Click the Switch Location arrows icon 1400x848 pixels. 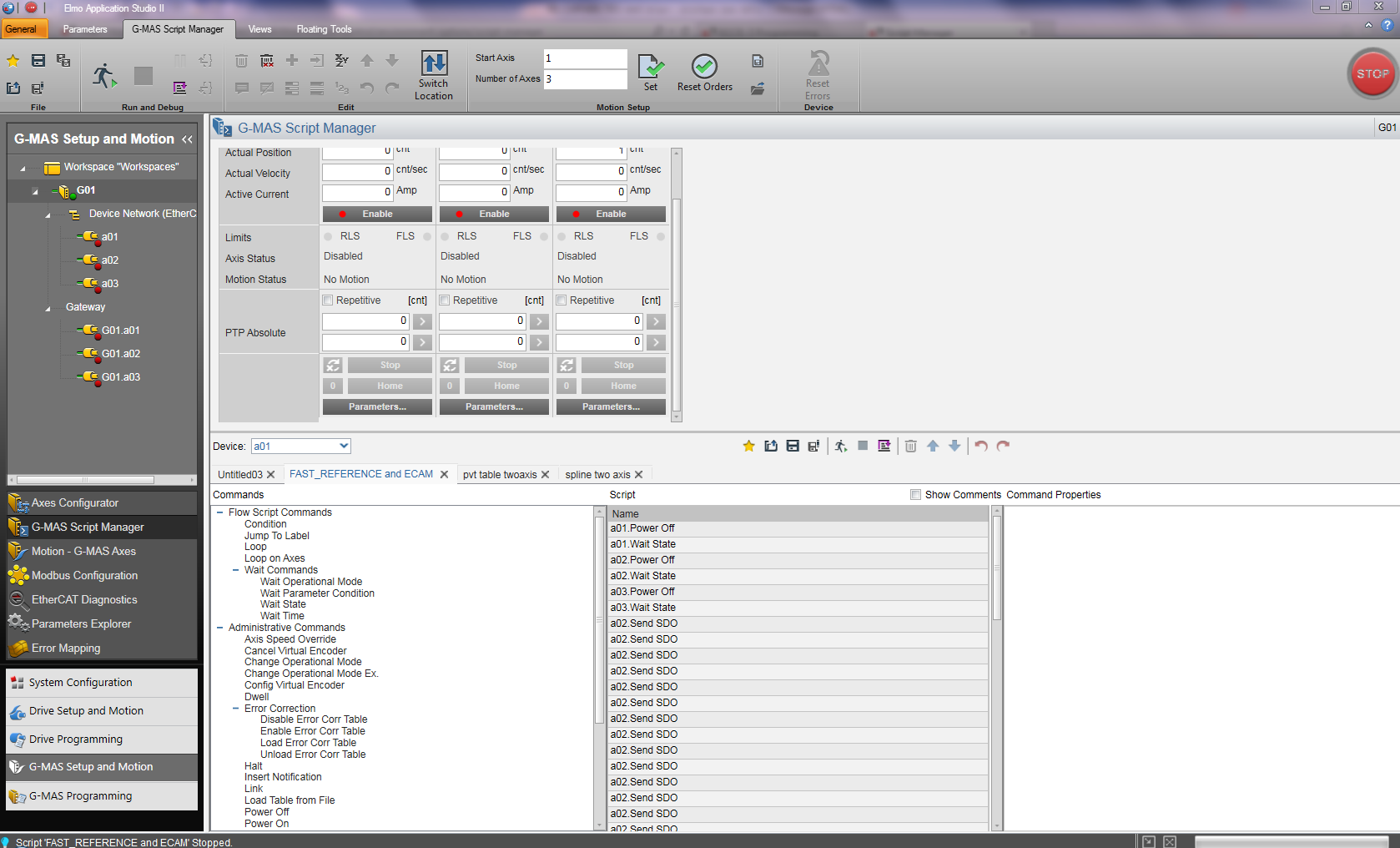pos(434,63)
